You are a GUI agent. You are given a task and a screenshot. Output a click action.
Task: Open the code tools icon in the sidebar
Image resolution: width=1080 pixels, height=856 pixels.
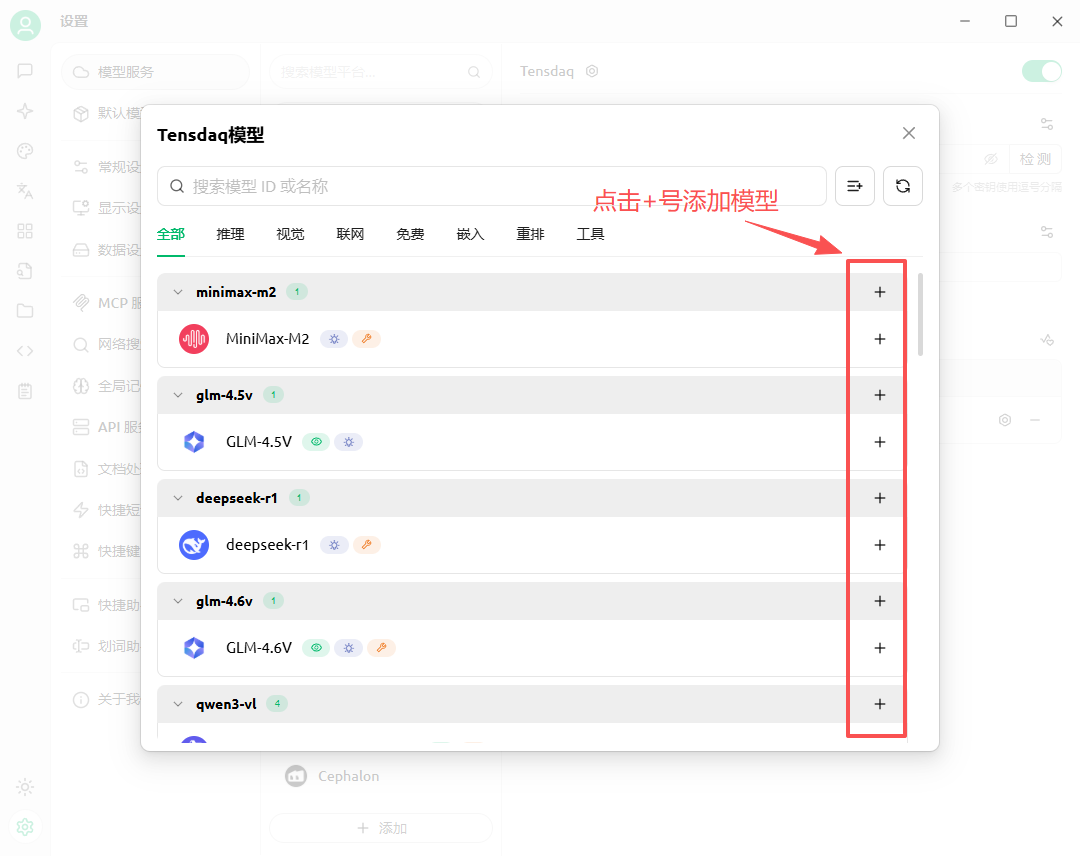(25, 351)
